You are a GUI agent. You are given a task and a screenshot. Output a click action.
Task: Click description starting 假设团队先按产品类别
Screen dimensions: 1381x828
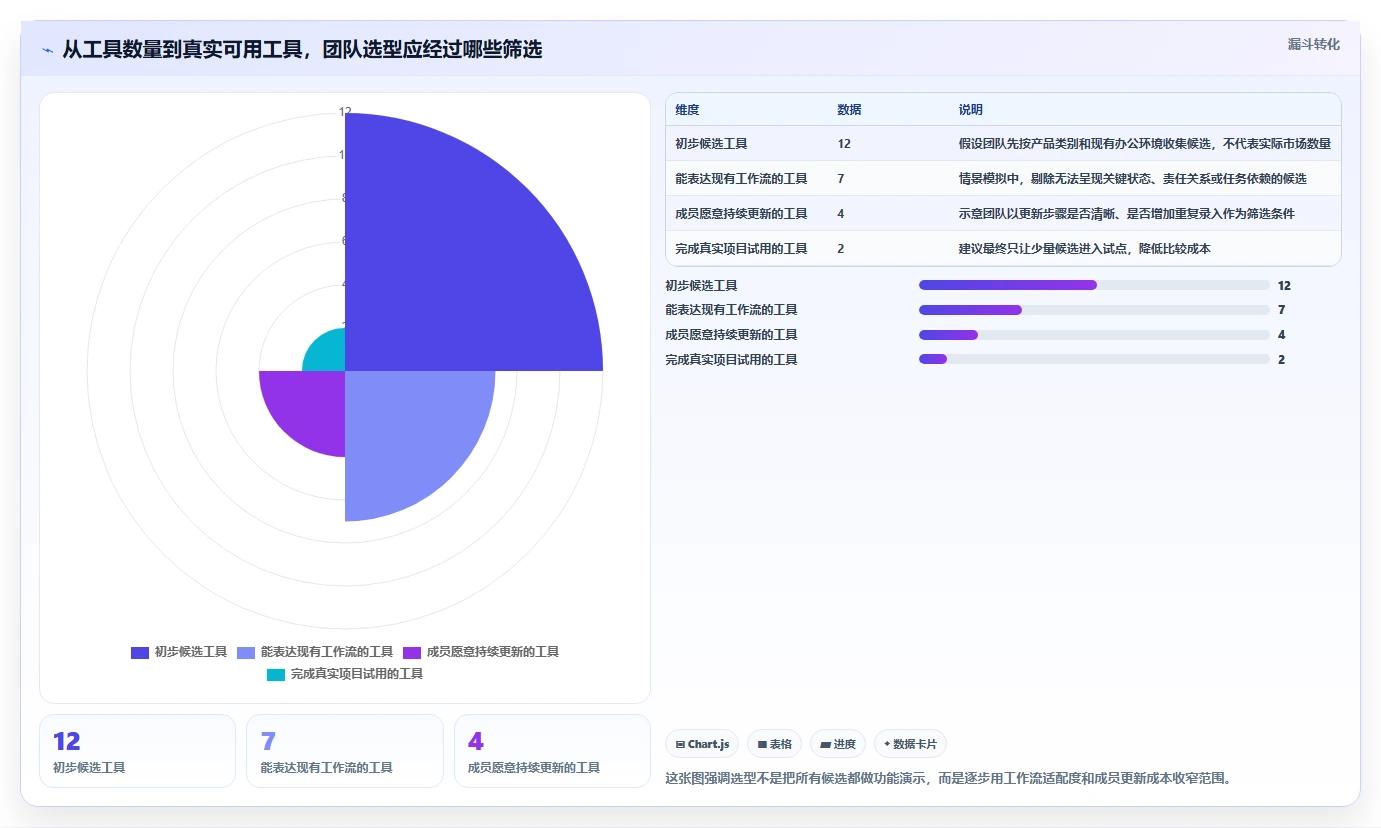click(1144, 144)
